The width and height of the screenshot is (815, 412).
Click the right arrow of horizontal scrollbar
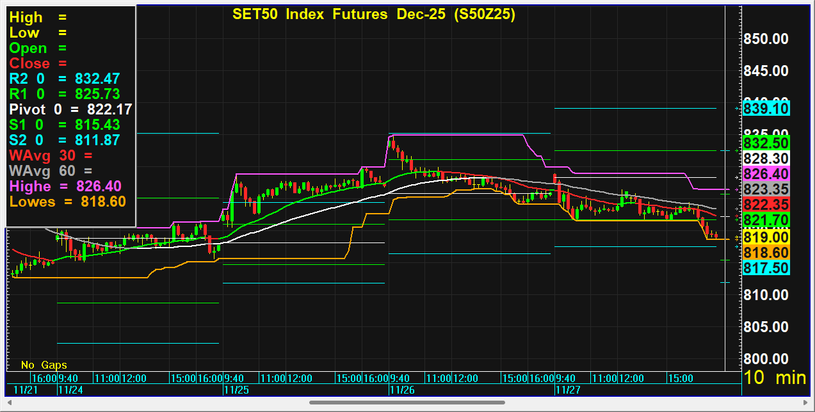(x=806, y=402)
